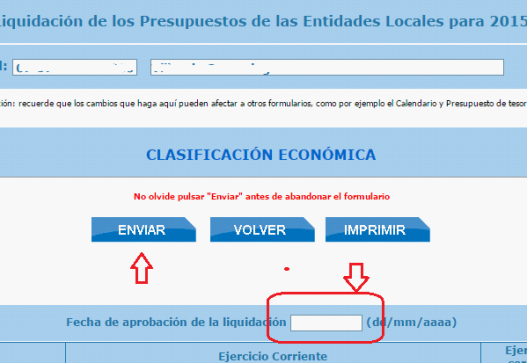Click the red up arrow below ENVIAR
The image size is (527, 363).
[x=141, y=268]
